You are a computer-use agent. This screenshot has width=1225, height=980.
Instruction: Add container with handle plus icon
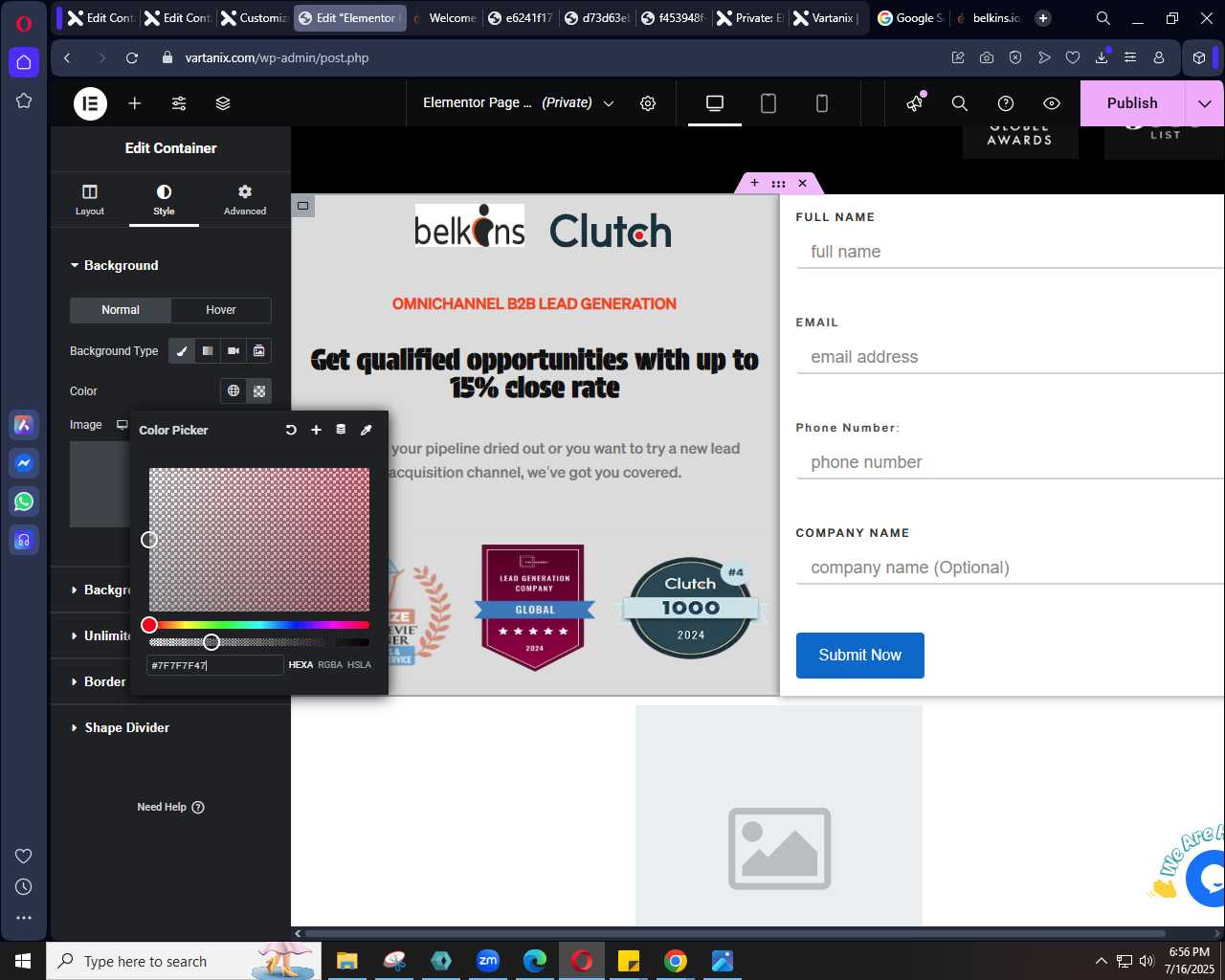754,183
